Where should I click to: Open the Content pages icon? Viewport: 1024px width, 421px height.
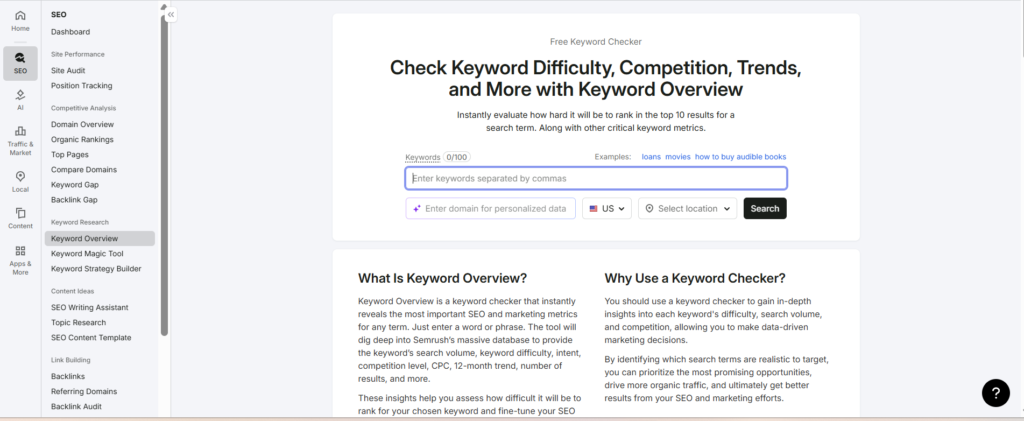coord(20,213)
